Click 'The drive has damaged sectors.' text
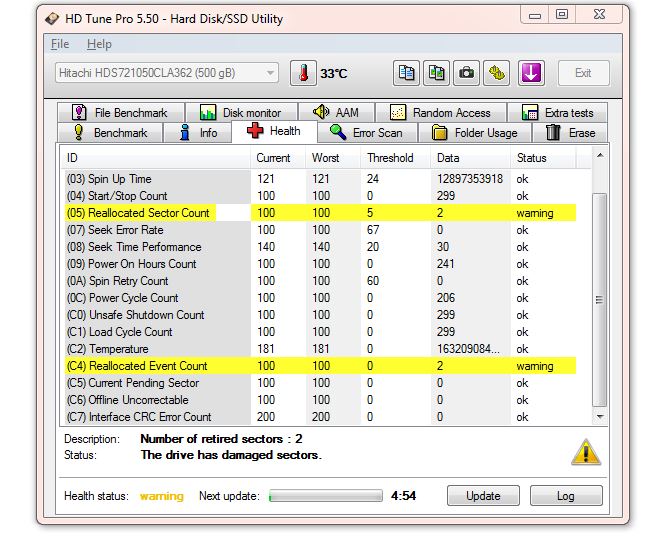This screenshot has width=663, height=547. coord(231,455)
